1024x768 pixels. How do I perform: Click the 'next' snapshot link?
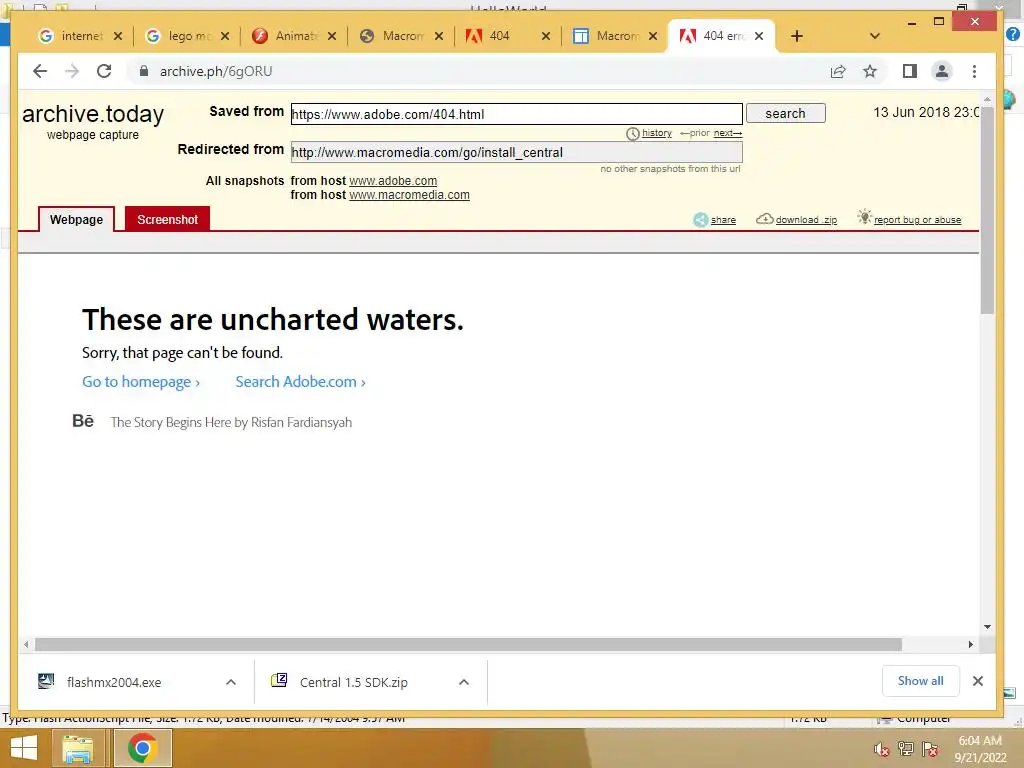pos(728,133)
